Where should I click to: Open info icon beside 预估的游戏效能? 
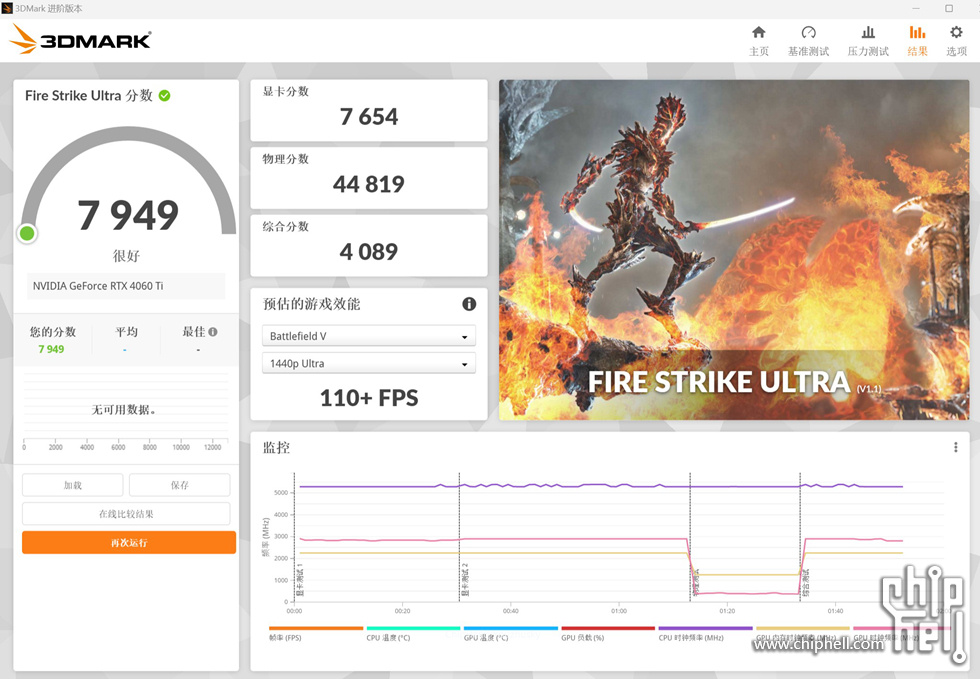[x=469, y=304]
